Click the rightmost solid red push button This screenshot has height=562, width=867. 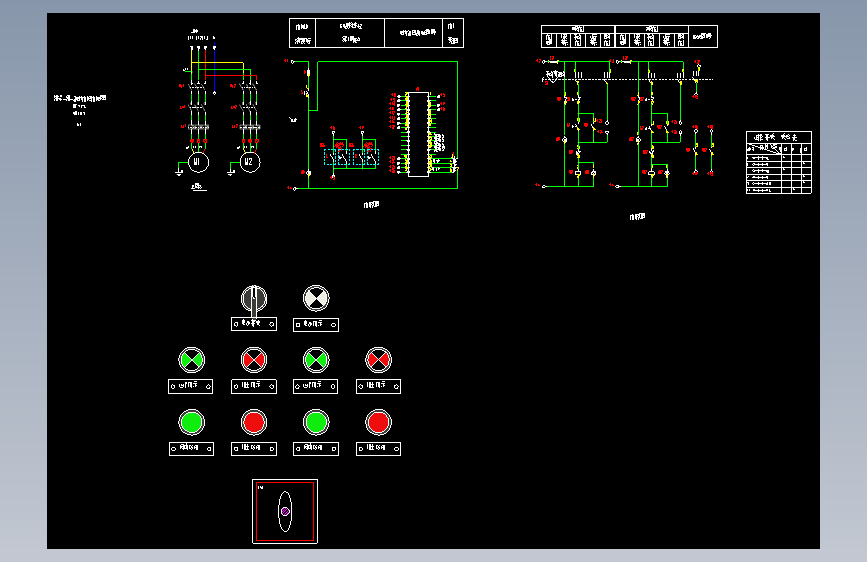(x=378, y=423)
